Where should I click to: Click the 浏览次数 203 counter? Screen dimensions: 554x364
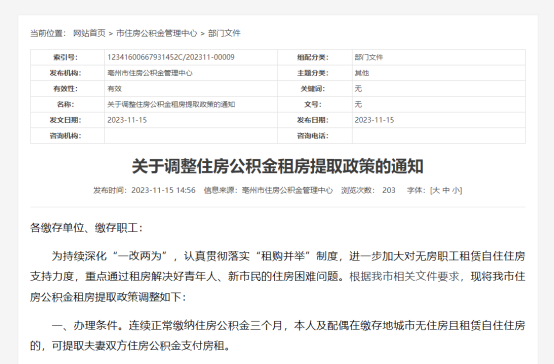pyautogui.click(x=368, y=190)
